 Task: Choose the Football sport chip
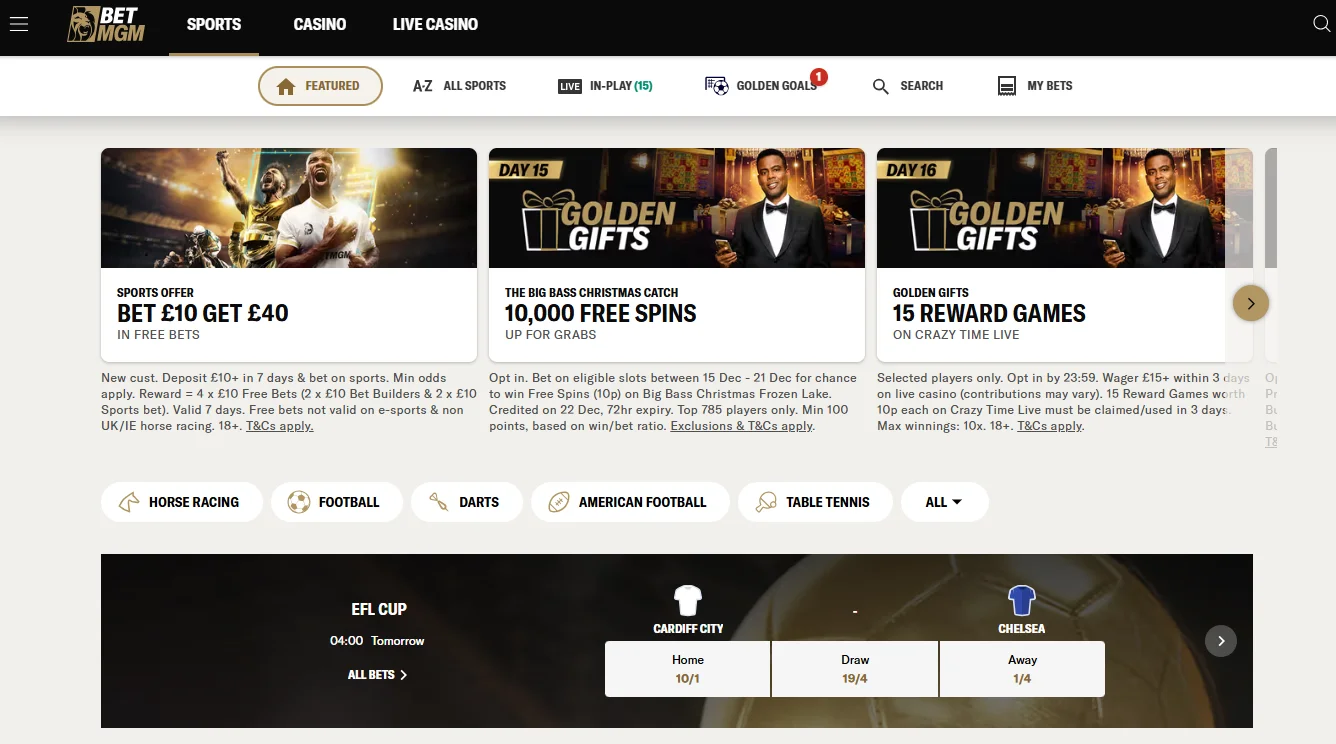coord(336,502)
